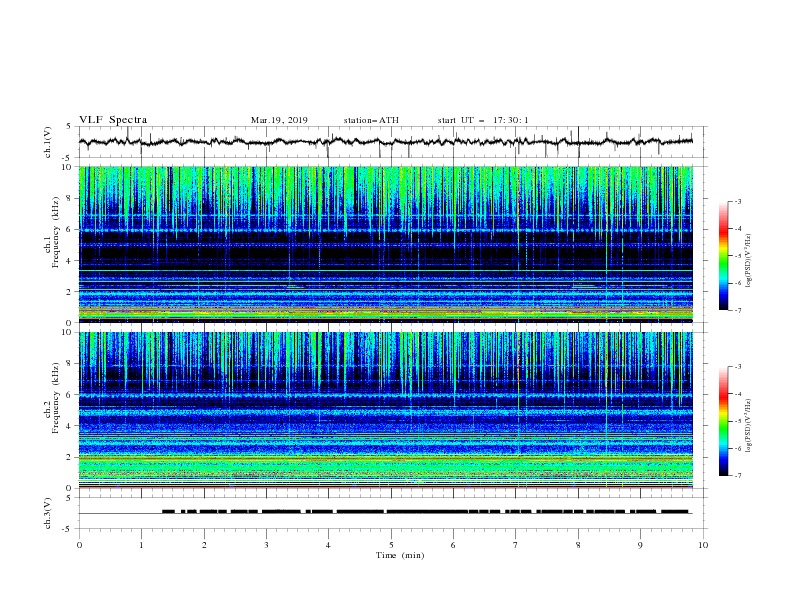Click the "VLF Spectra" title text
This screenshot has height=612, width=792.
point(113,120)
